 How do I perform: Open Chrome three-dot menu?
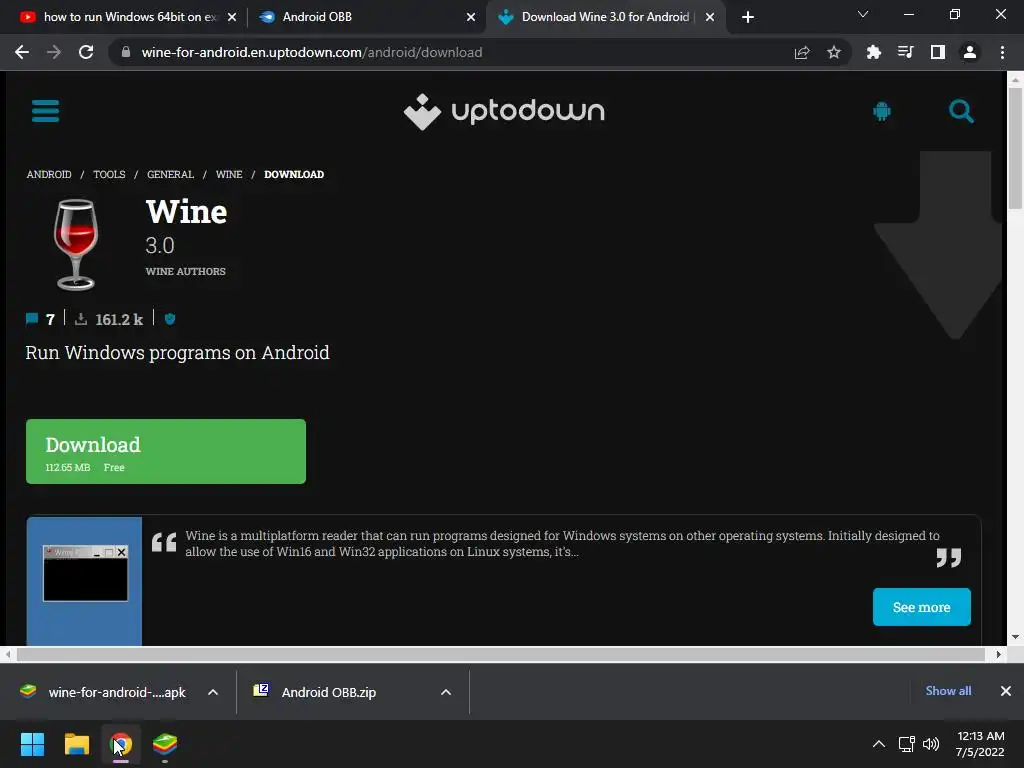(x=1002, y=52)
